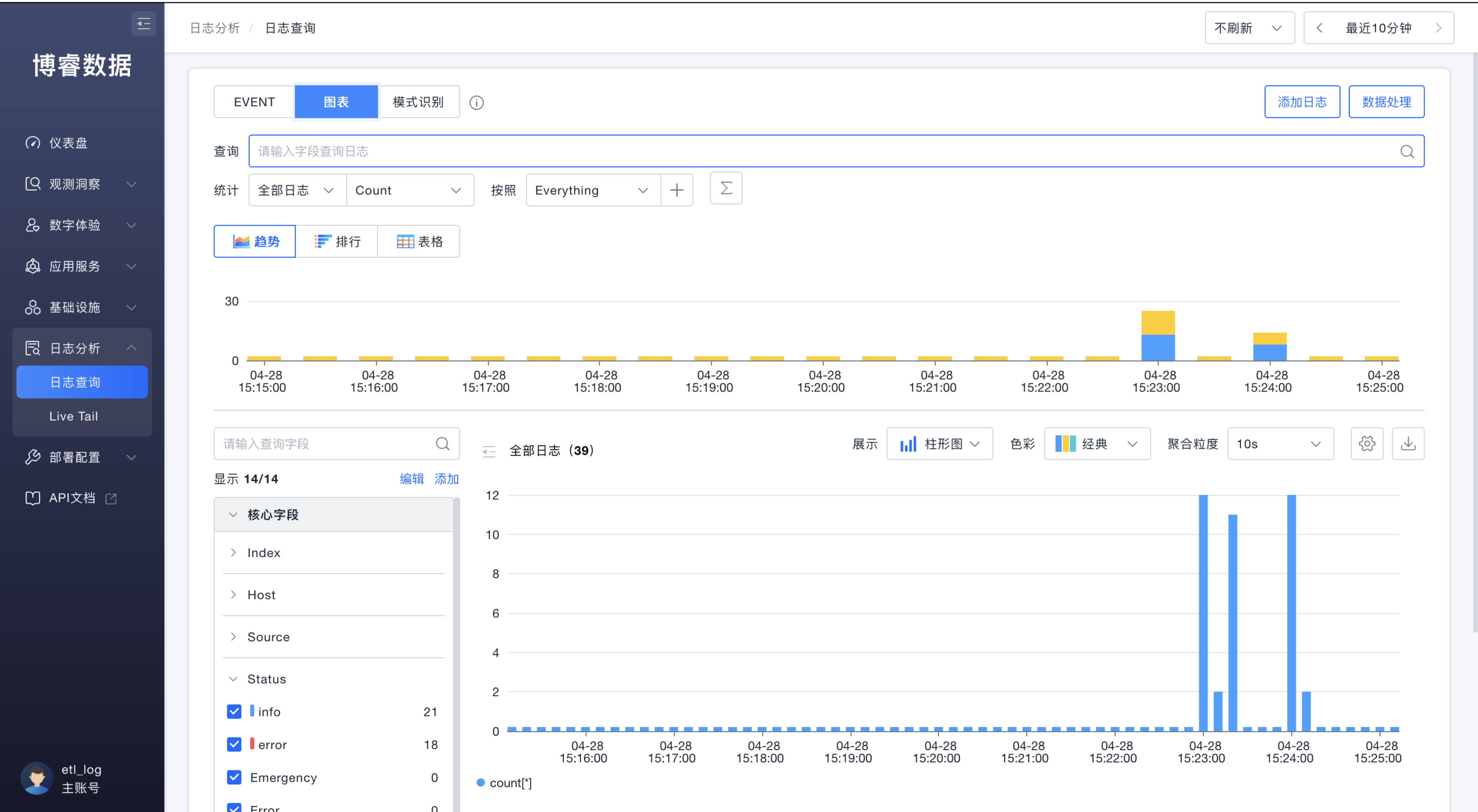This screenshot has width=1478, height=812.
Task: Switch to the EVENT tab
Action: point(254,102)
